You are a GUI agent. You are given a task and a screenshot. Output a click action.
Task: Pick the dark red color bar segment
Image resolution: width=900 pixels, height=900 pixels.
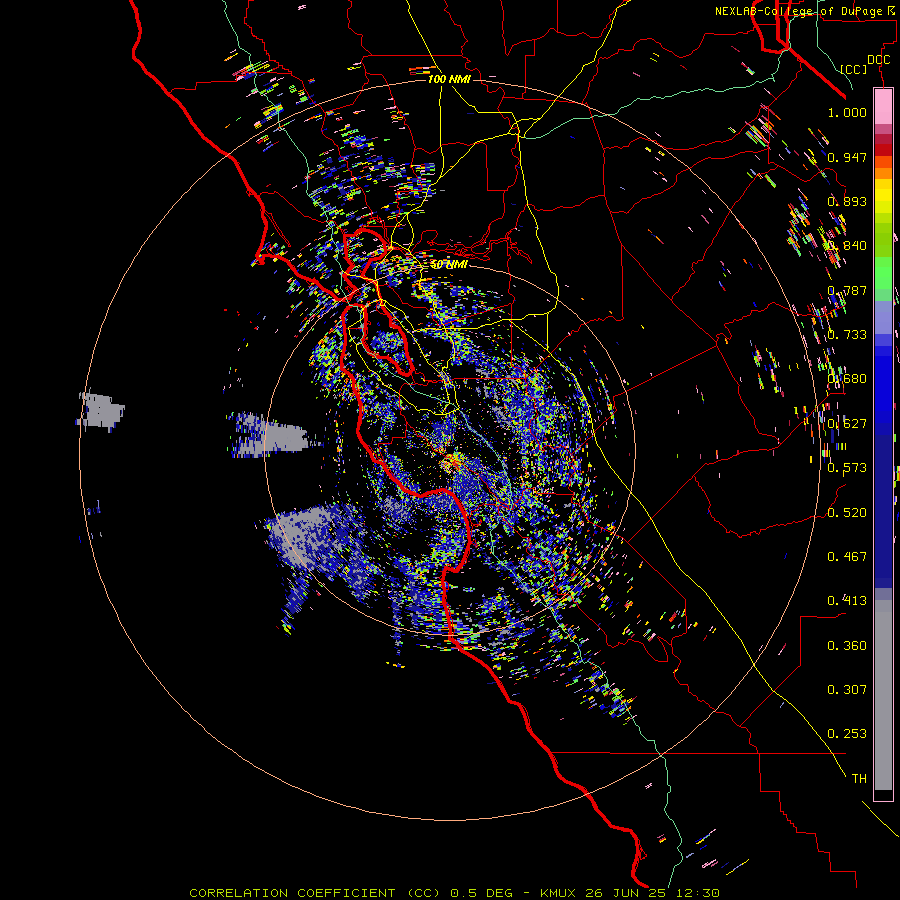883,149
